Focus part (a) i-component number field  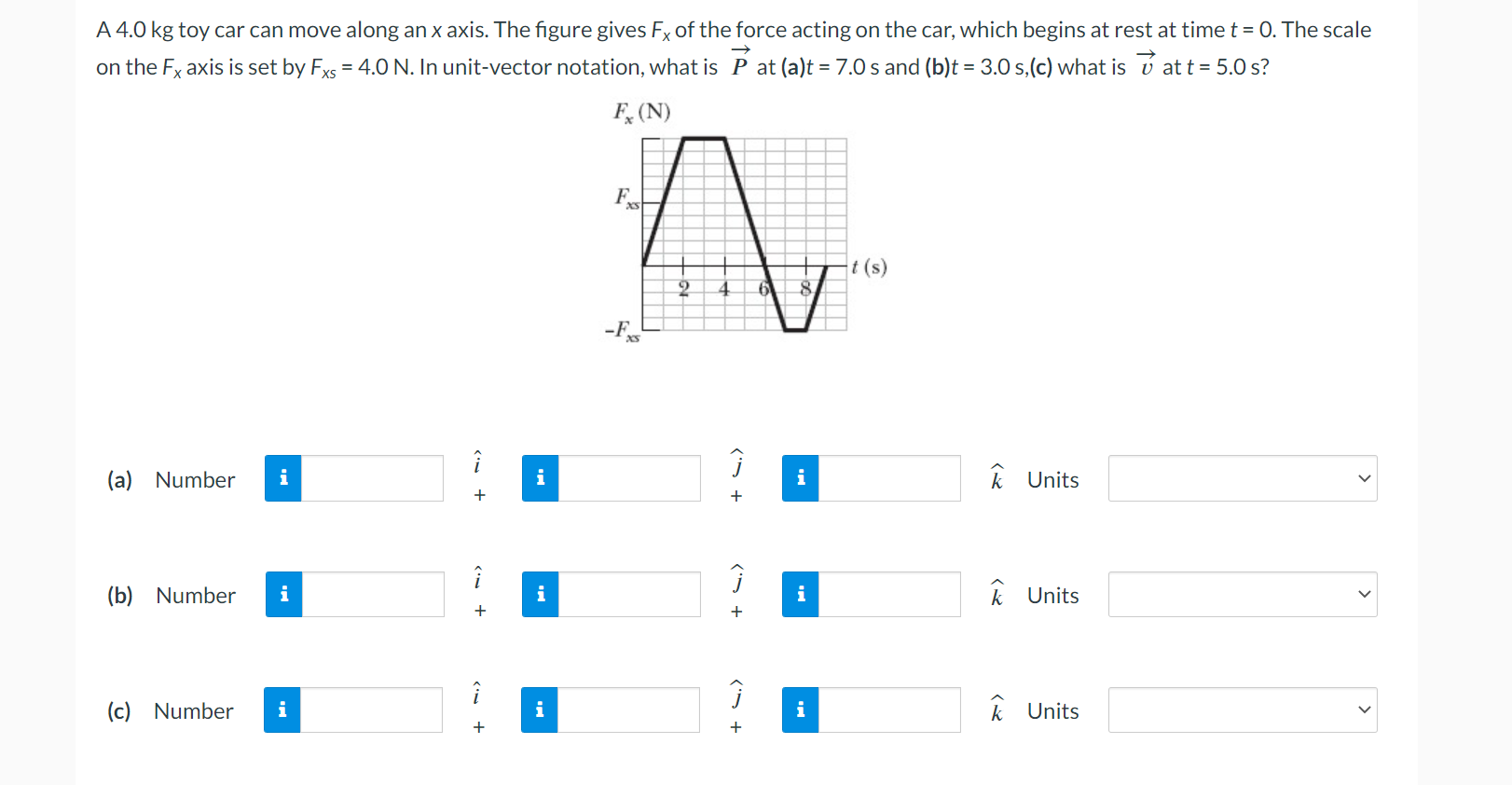(x=372, y=478)
